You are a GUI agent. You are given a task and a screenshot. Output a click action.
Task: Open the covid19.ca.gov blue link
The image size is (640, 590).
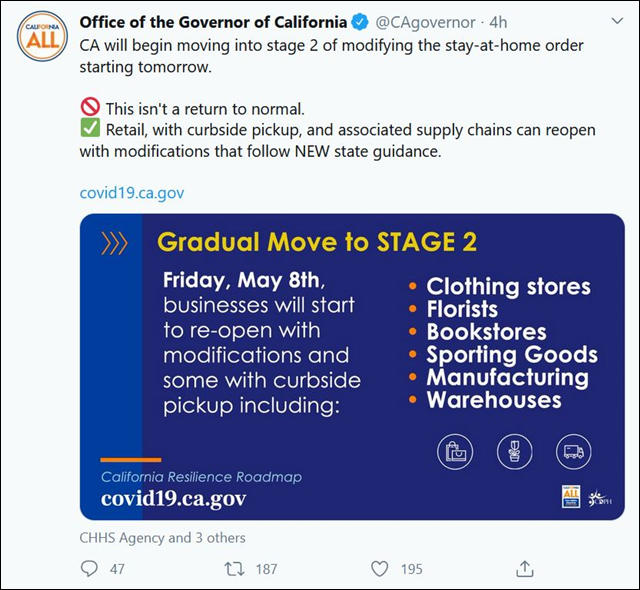(132, 193)
